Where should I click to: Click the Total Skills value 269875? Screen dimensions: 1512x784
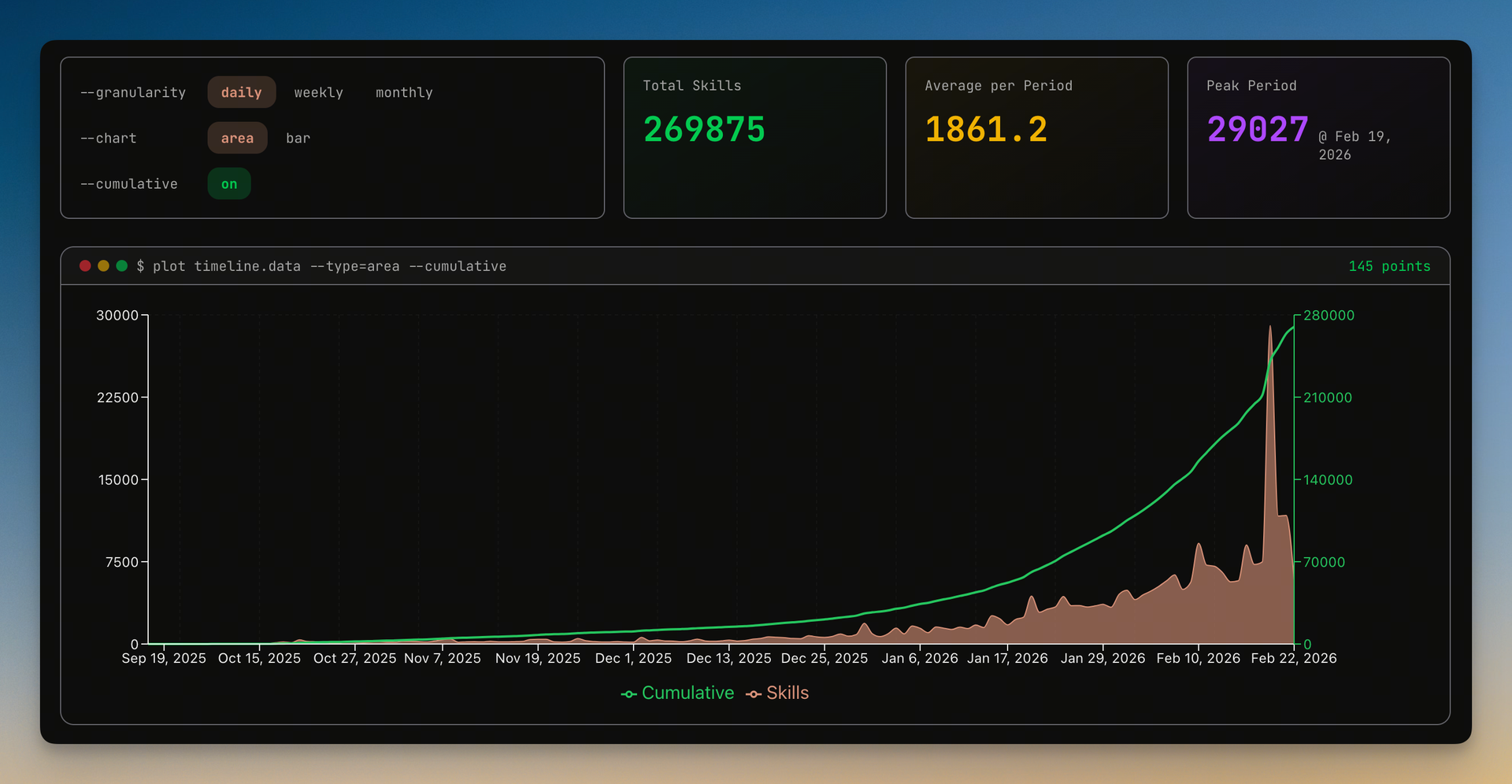(x=704, y=130)
